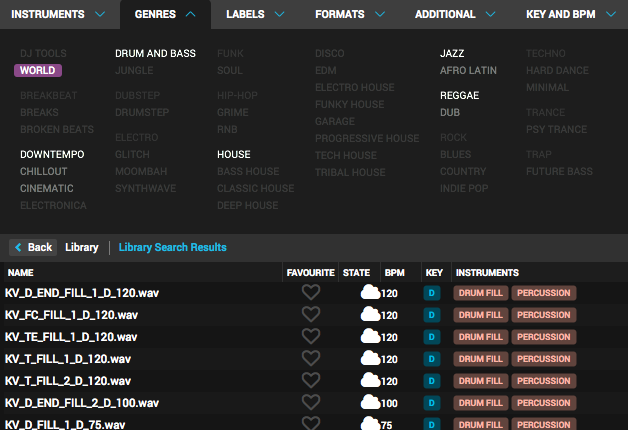Click PERCUSSION tag on KV_D_END_FILL_1_D_120.wav
Viewport: 628px width, 430px height.
543,293
